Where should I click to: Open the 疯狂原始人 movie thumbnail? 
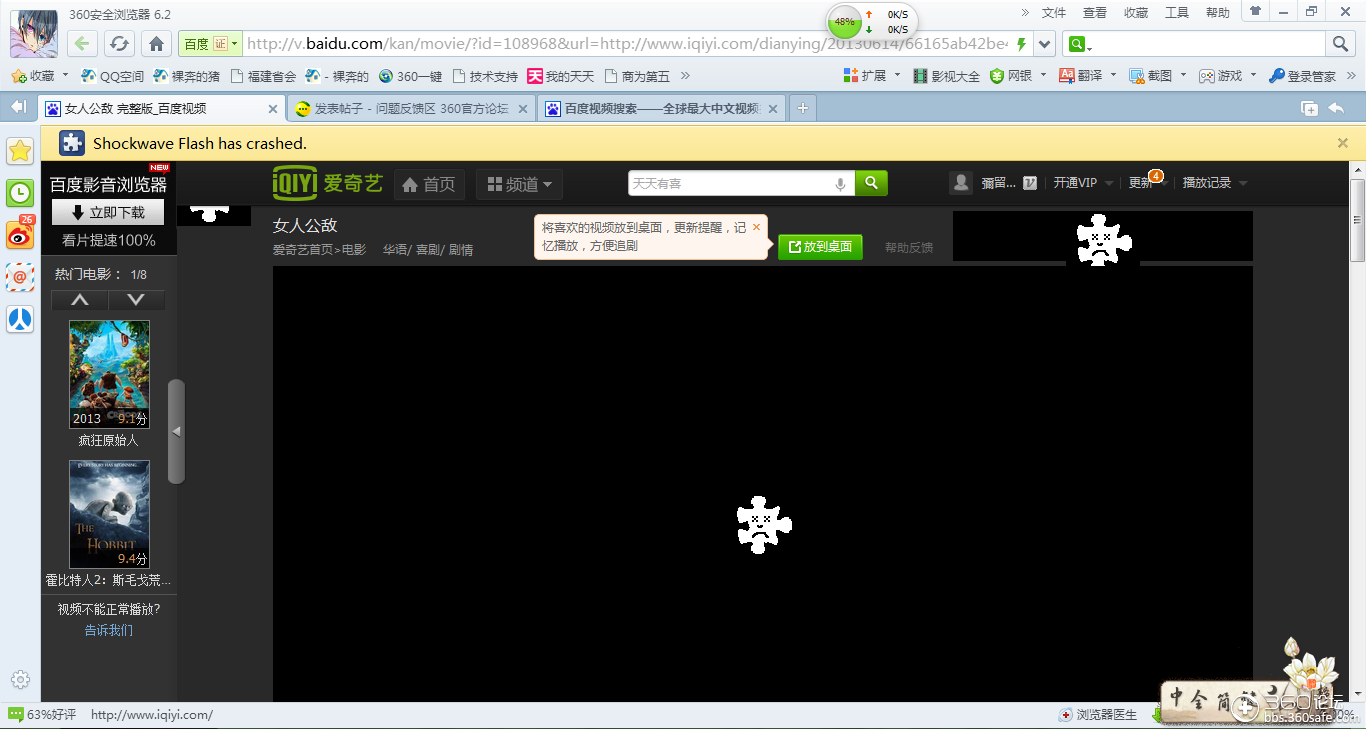point(109,374)
